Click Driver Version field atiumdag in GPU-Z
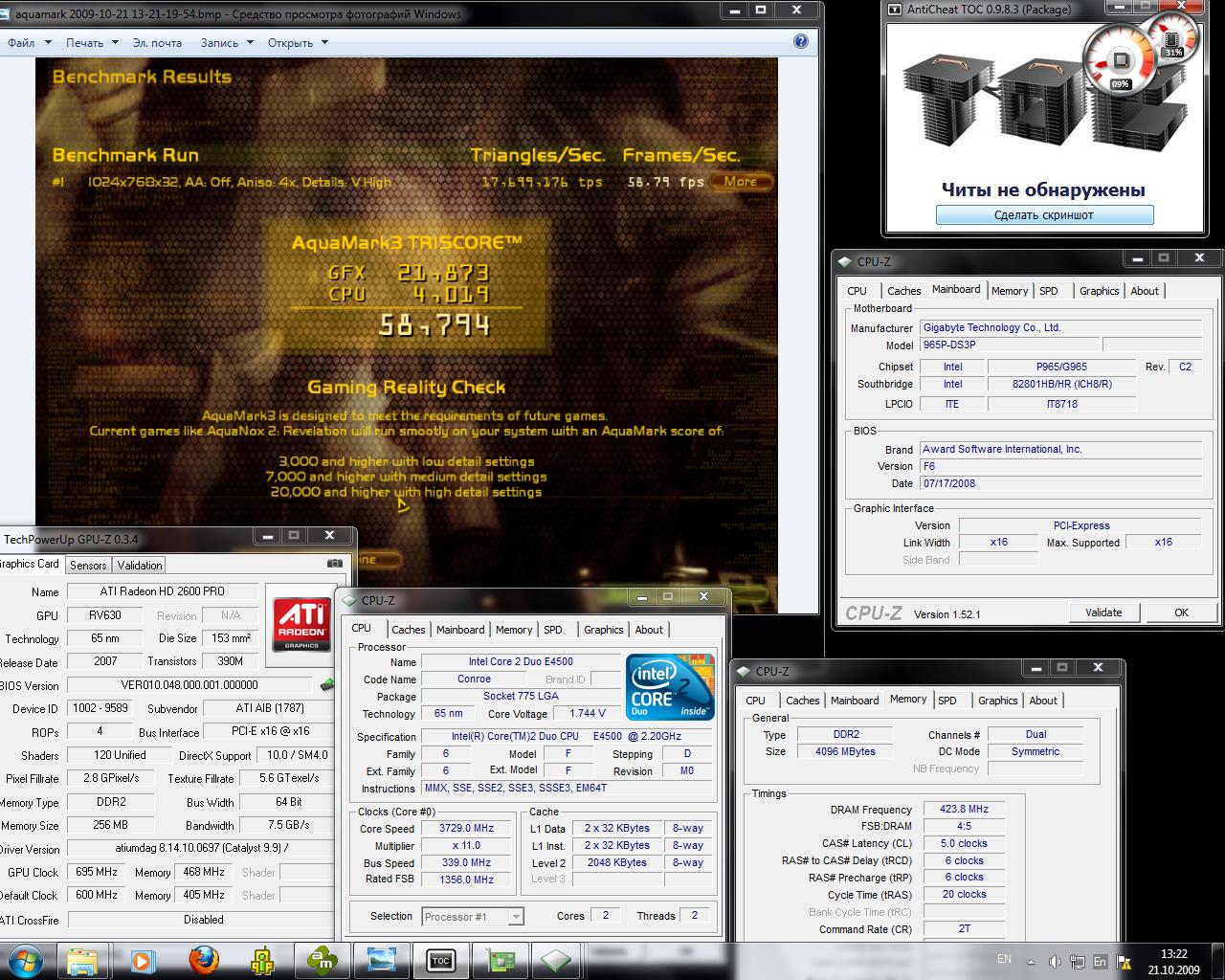Image resolution: width=1225 pixels, height=980 pixels. [x=202, y=849]
